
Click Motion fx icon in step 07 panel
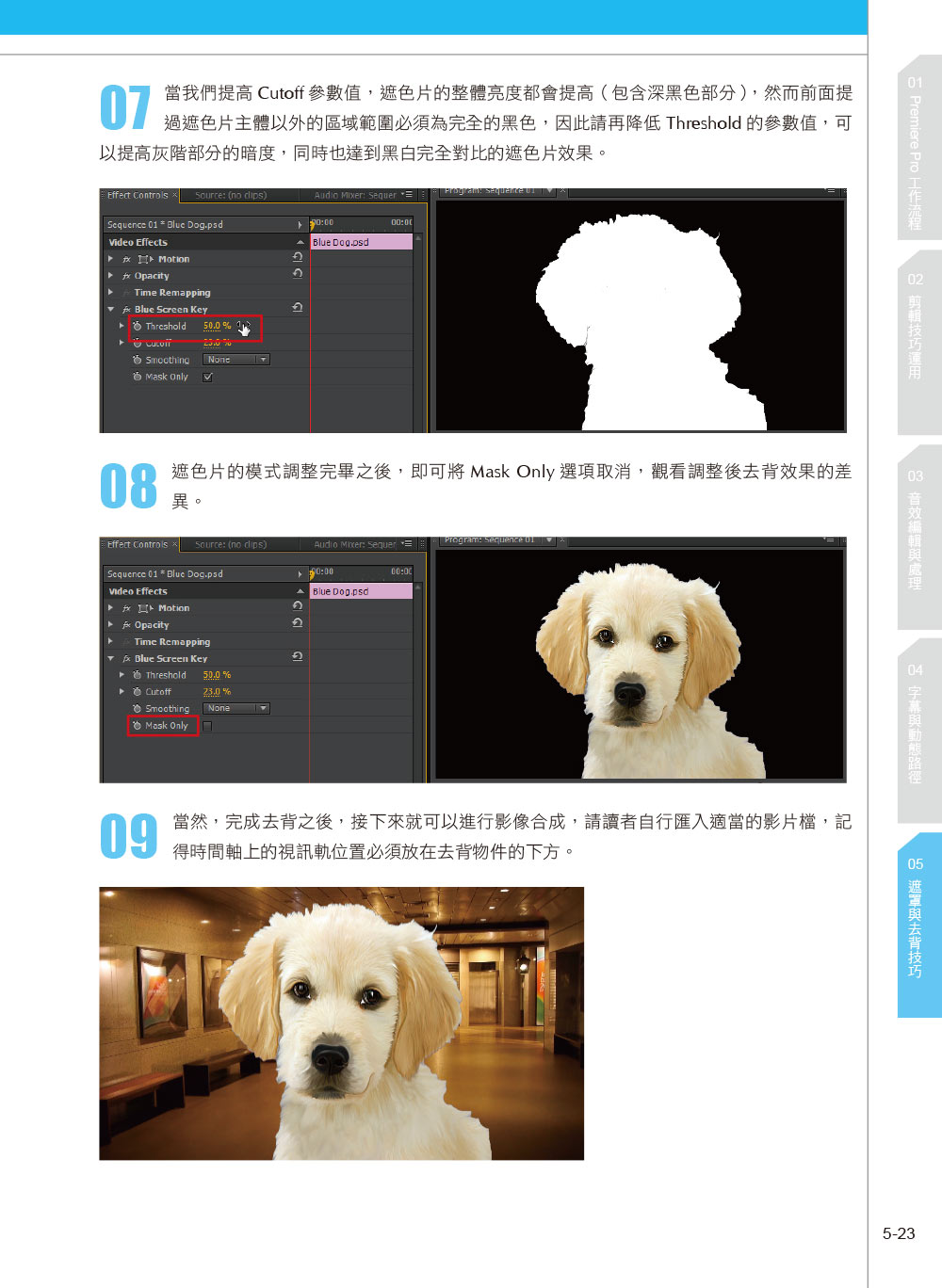(126, 259)
